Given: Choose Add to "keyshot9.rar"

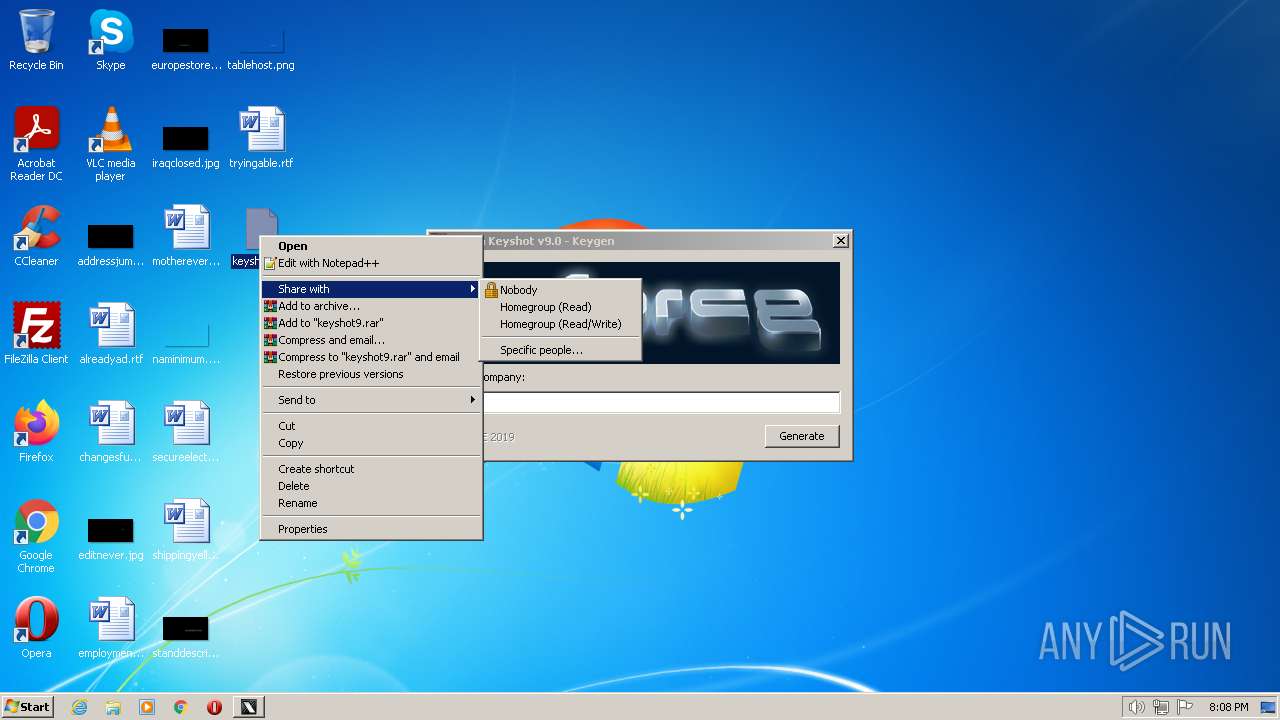Looking at the screenshot, I should [371, 323].
